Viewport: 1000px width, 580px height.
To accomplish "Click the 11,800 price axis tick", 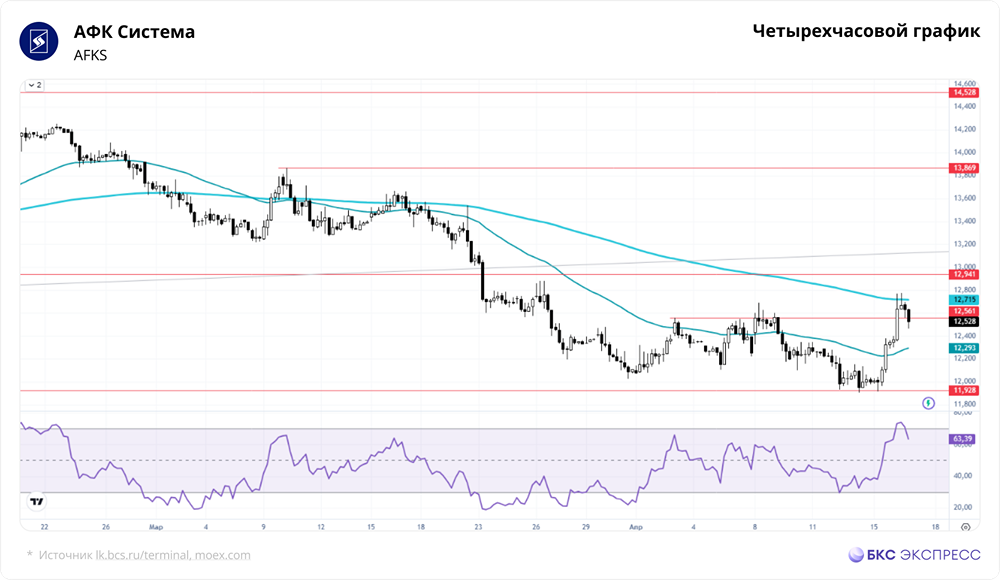I will 964,404.
